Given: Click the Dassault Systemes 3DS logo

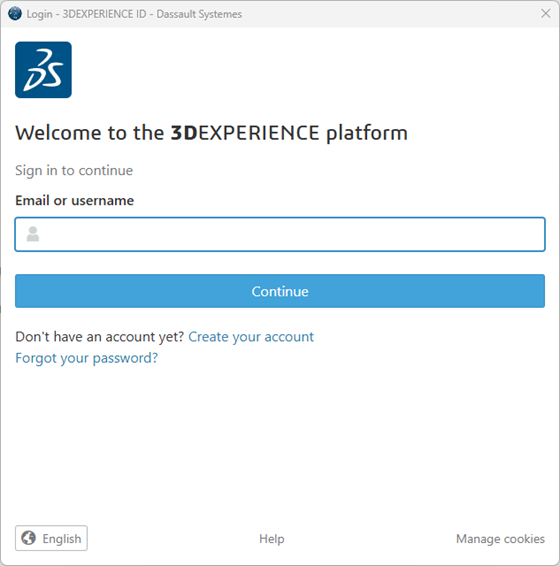Looking at the screenshot, I should pyautogui.click(x=43, y=70).
